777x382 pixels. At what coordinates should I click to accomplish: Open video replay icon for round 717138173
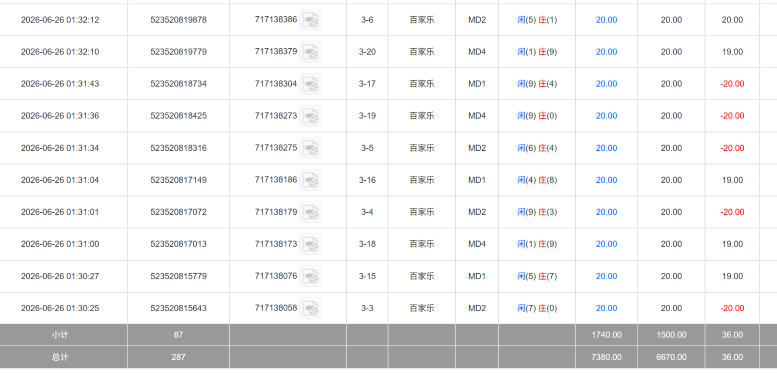pos(310,244)
